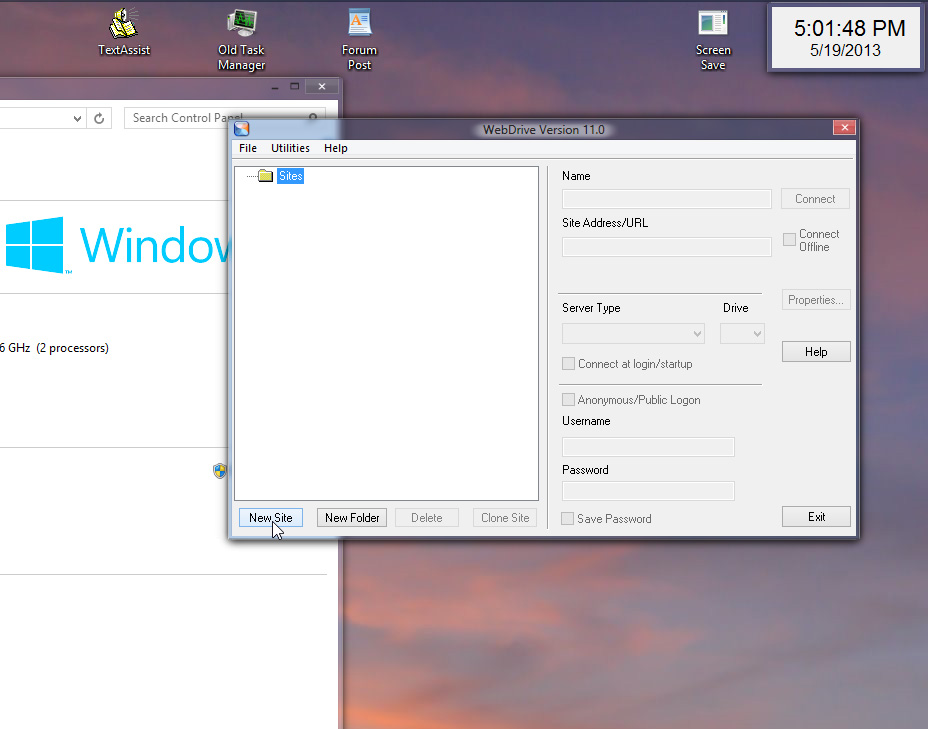The width and height of the screenshot is (928, 729).
Task: Close the Control Panel window
Action: [321, 86]
